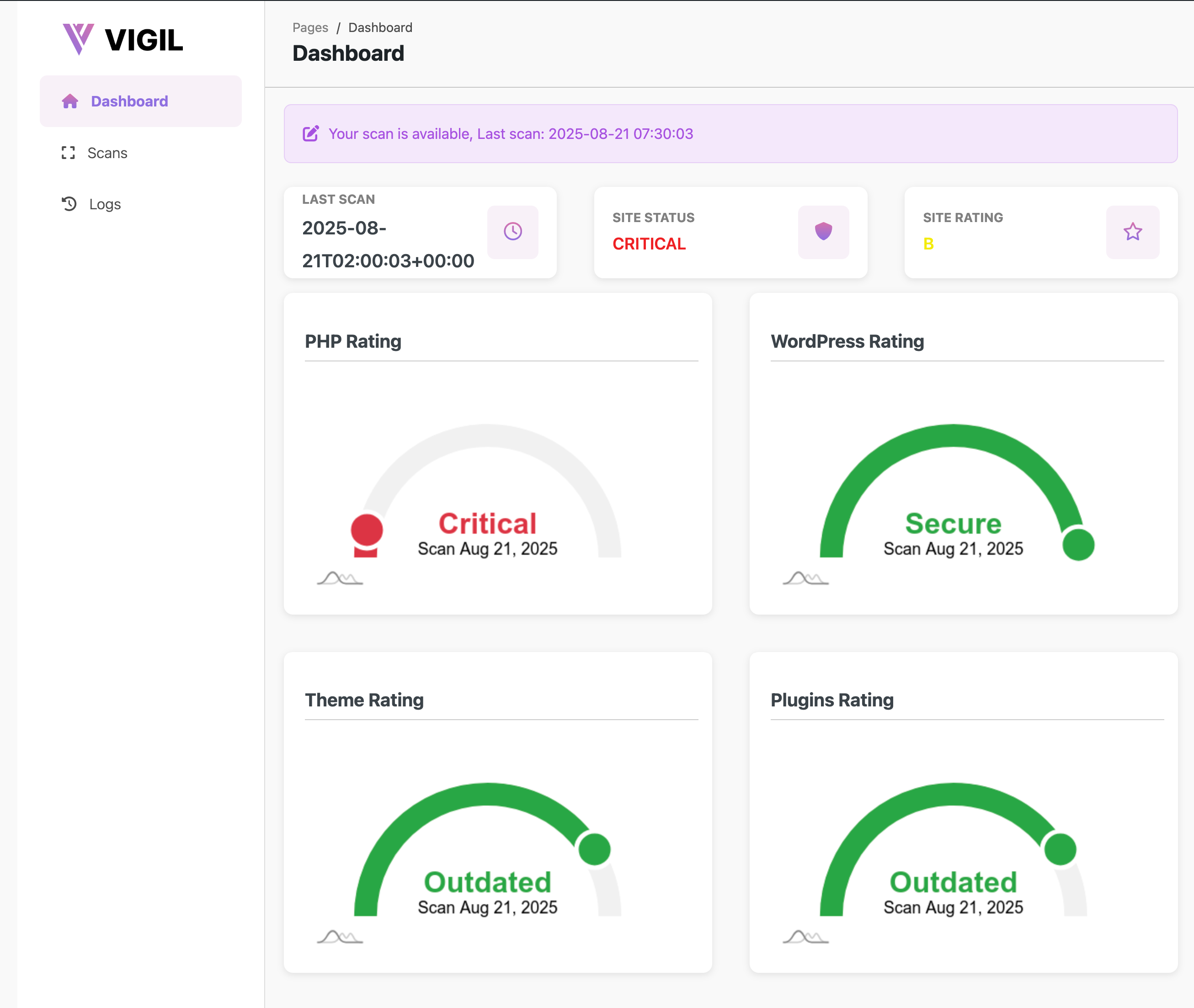The width and height of the screenshot is (1194, 1008).
Task: Click the Scans icon in the sidebar
Action: pyautogui.click(x=69, y=153)
